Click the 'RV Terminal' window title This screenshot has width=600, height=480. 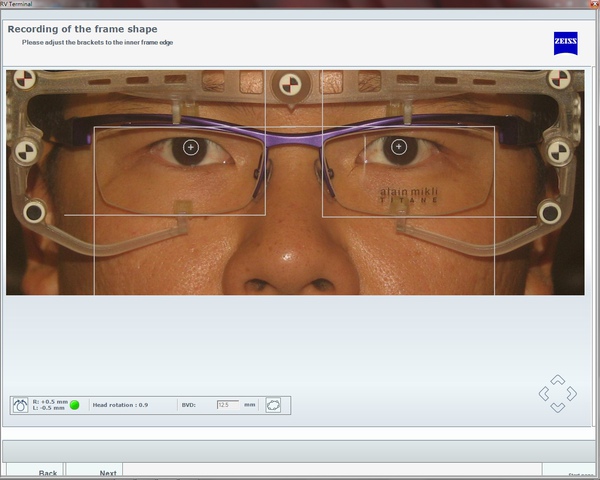point(16,4)
